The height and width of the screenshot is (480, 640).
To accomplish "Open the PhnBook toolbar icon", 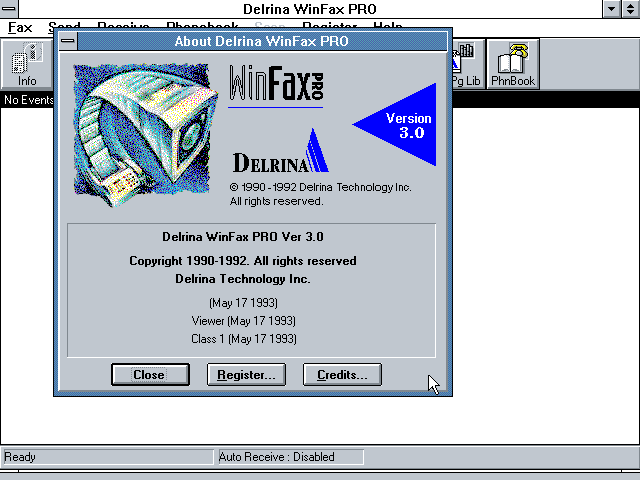I will (513, 64).
